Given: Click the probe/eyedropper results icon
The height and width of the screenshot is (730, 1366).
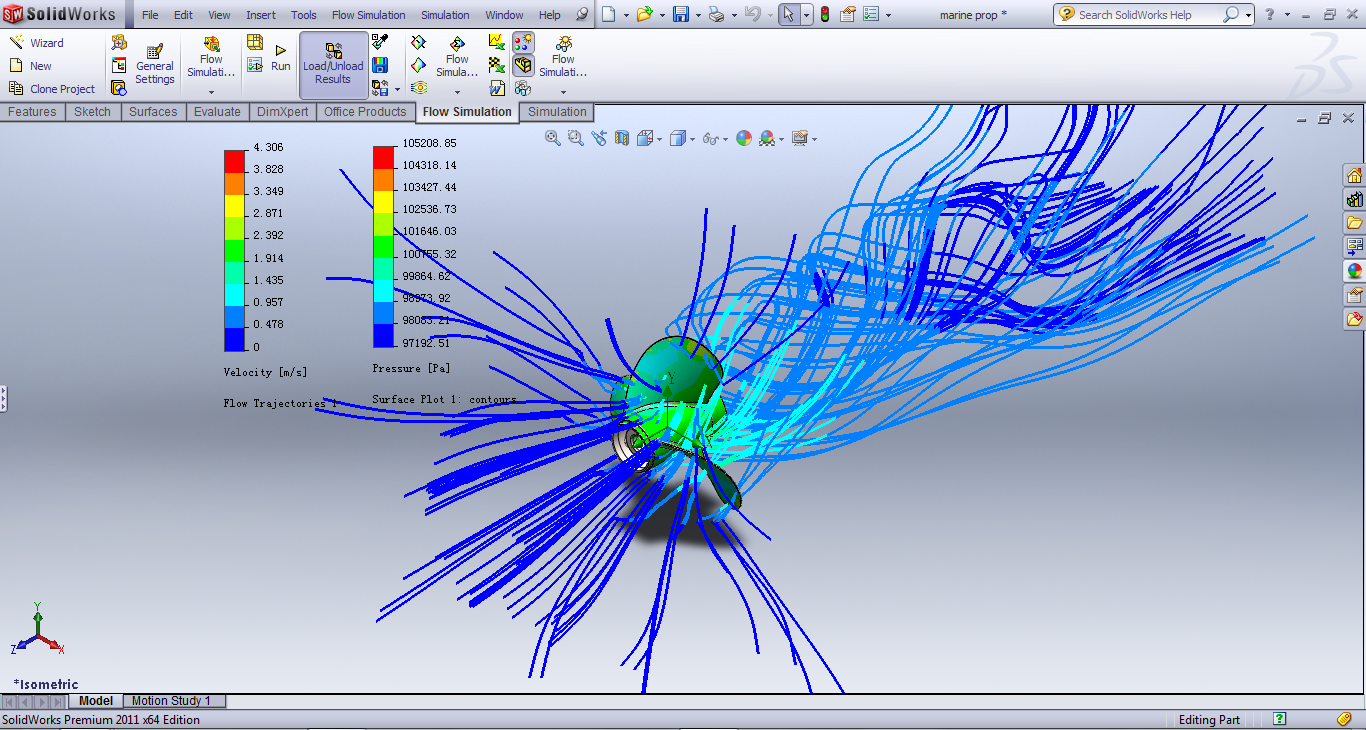Looking at the screenshot, I should click(x=380, y=41).
